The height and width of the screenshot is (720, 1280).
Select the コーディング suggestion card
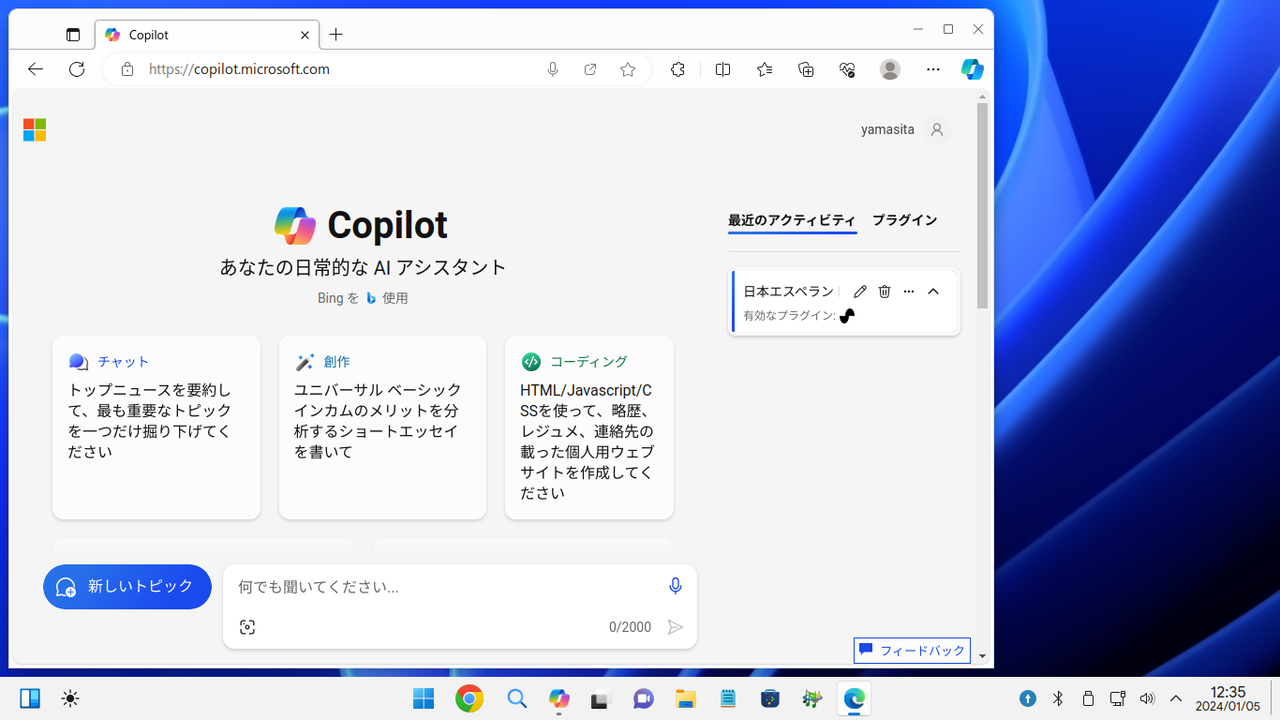[589, 428]
